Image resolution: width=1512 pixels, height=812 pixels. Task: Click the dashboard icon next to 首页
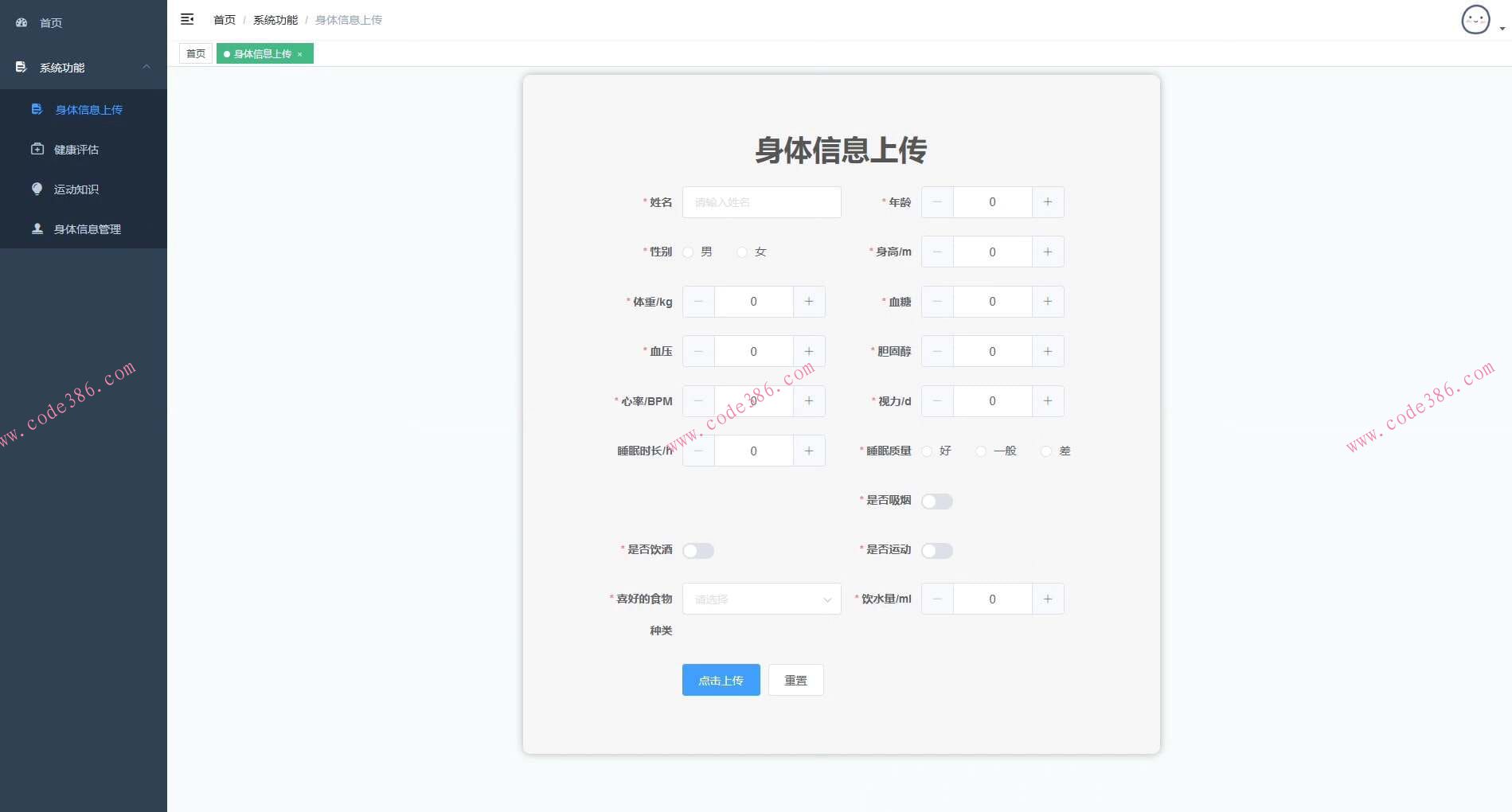[21, 22]
